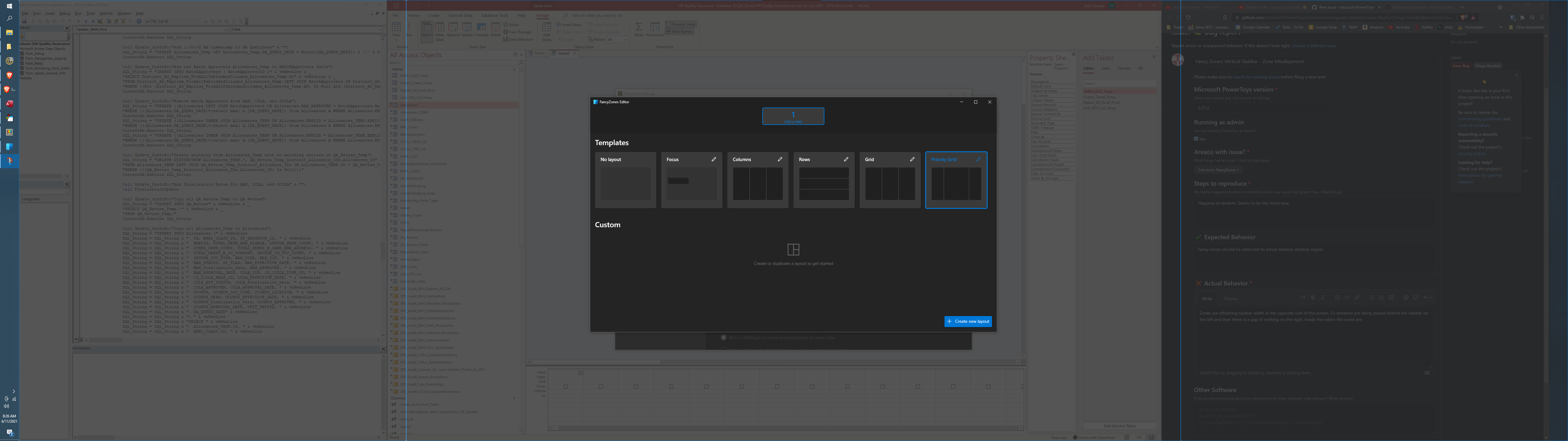Toggle Property Sheet in Access ribbon
1568x441 pixels.
click(681, 24)
